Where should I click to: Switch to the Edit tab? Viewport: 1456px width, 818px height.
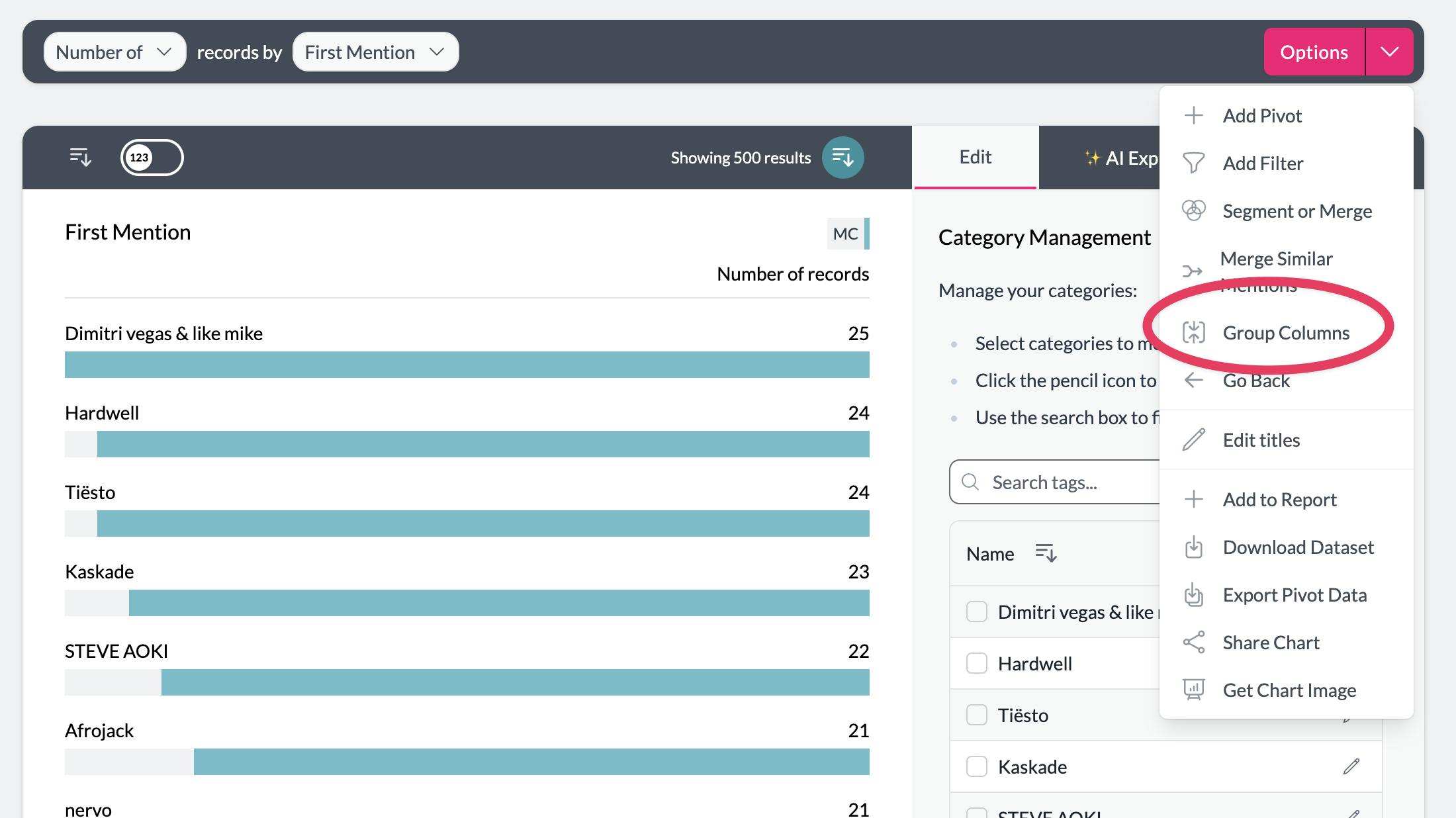(975, 158)
